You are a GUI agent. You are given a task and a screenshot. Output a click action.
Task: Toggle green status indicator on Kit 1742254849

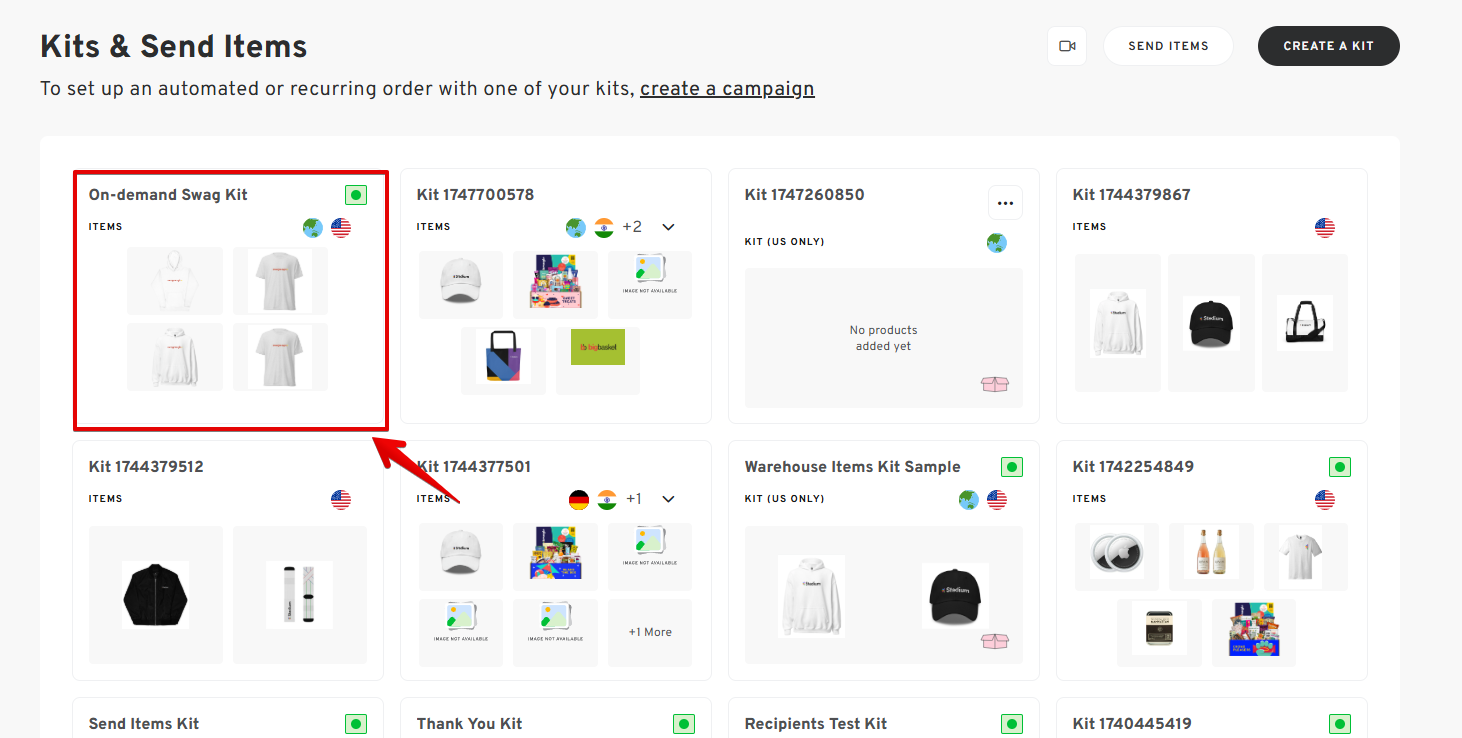pos(1340,467)
